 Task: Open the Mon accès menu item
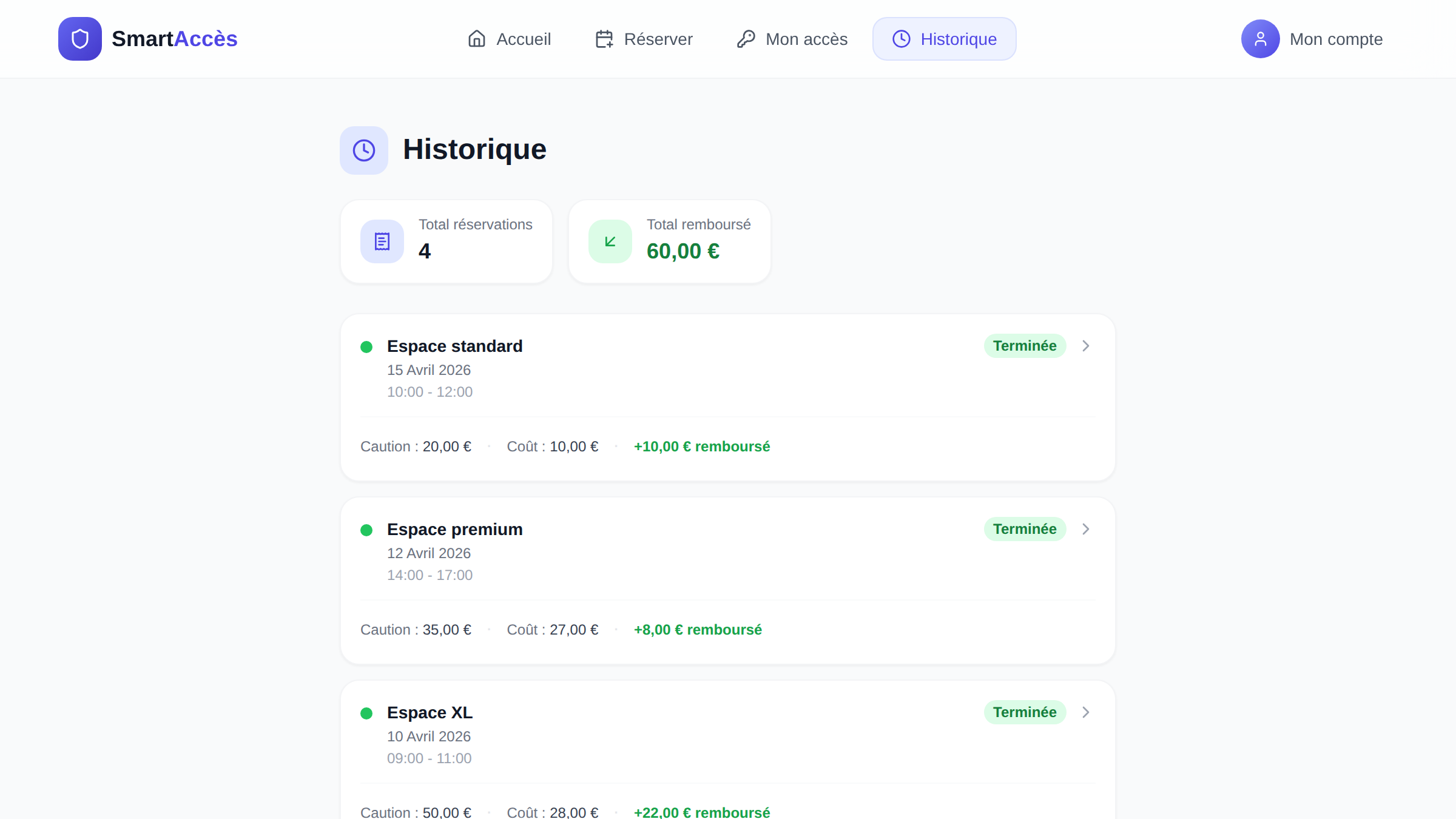point(792,39)
